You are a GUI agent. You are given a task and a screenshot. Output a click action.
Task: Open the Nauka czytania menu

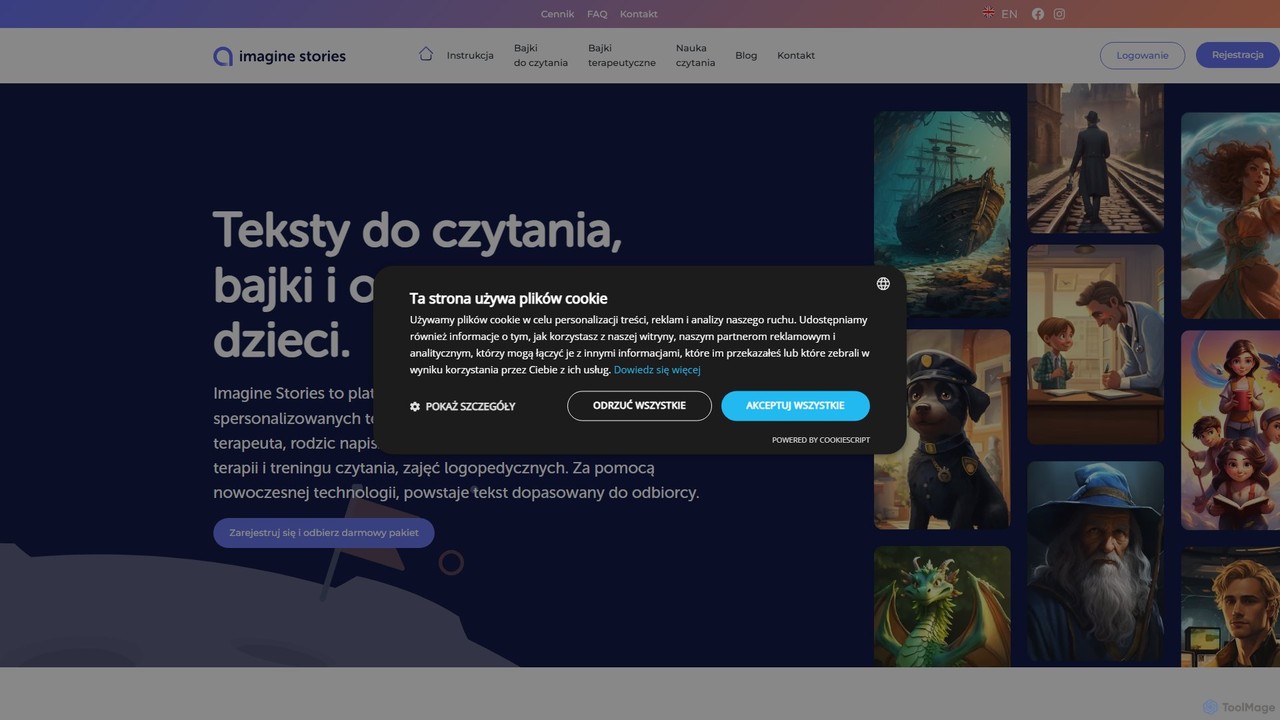point(695,55)
